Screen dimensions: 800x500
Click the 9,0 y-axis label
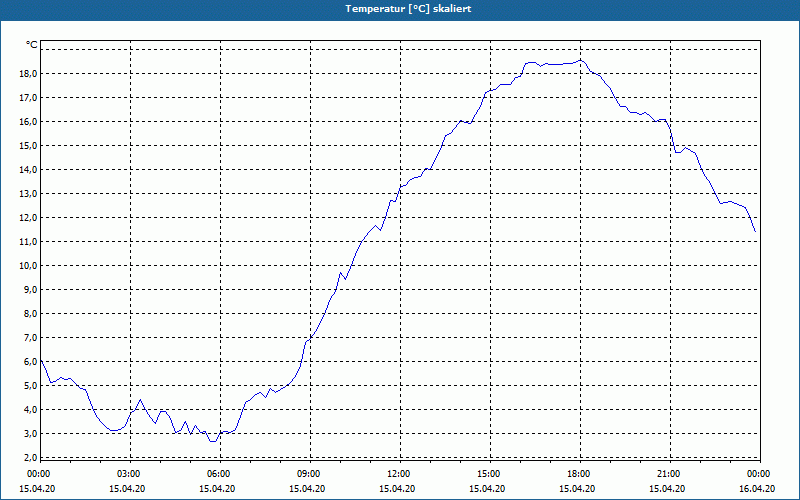[x=31, y=289]
